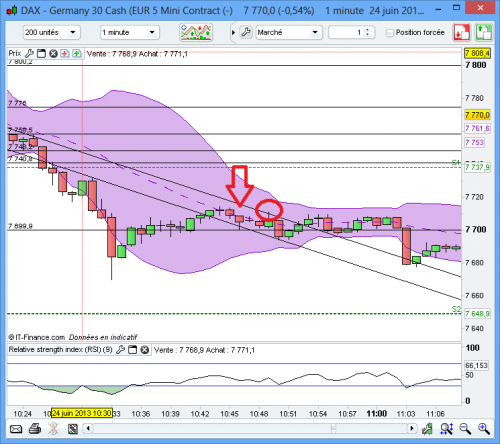The image size is (500, 444).
Task: Click the trading wrench settings icon
Action: (246, 32)
